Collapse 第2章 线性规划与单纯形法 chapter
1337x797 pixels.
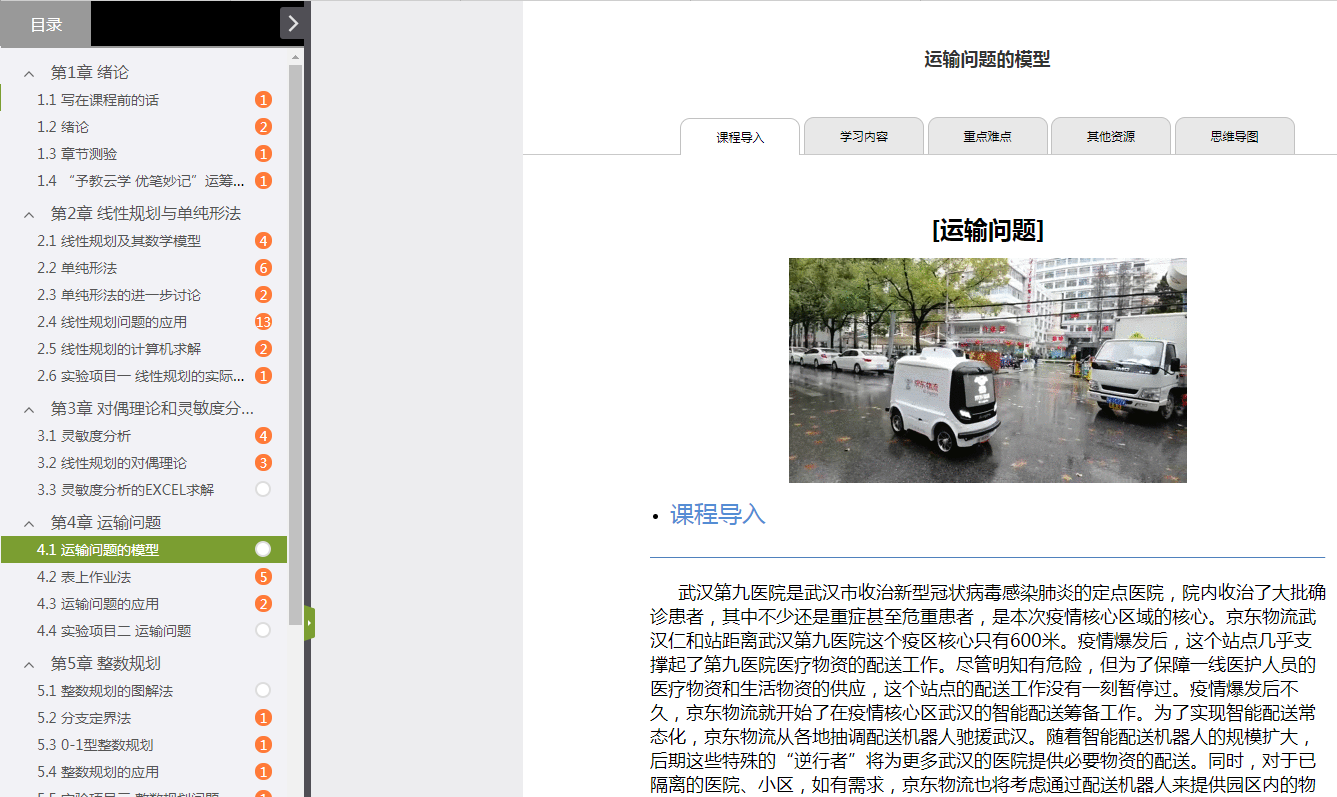pyautogui.click(x=29, y=214)
